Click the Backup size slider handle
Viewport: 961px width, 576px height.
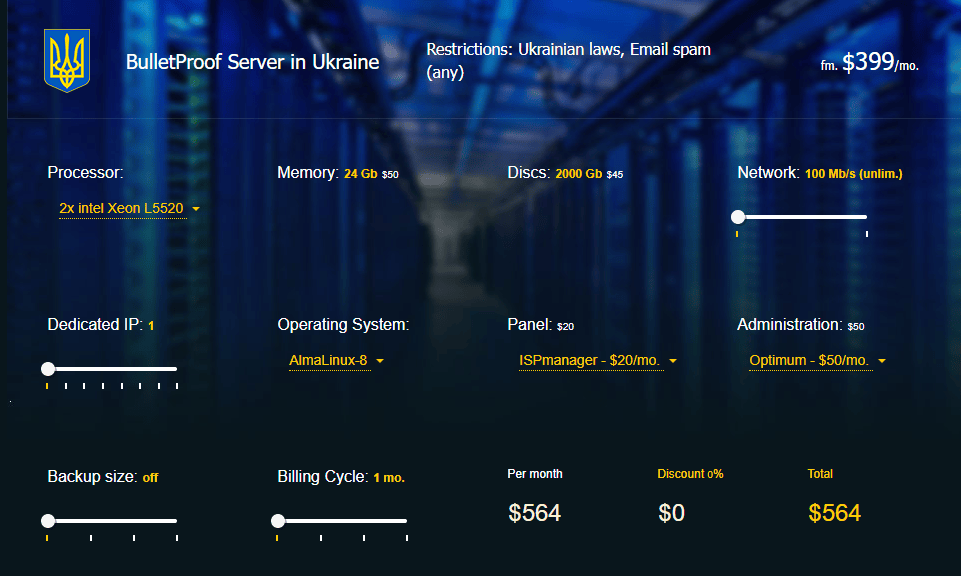click(x=48, y=521)
